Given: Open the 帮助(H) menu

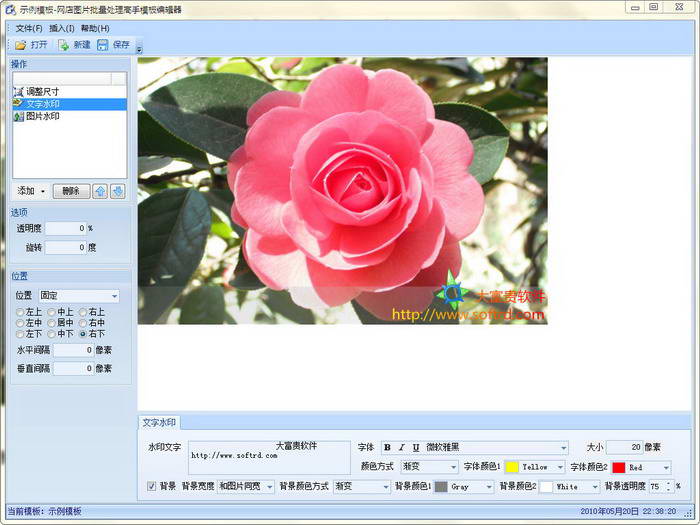Looking at the screenshot, I should point(95,28).
